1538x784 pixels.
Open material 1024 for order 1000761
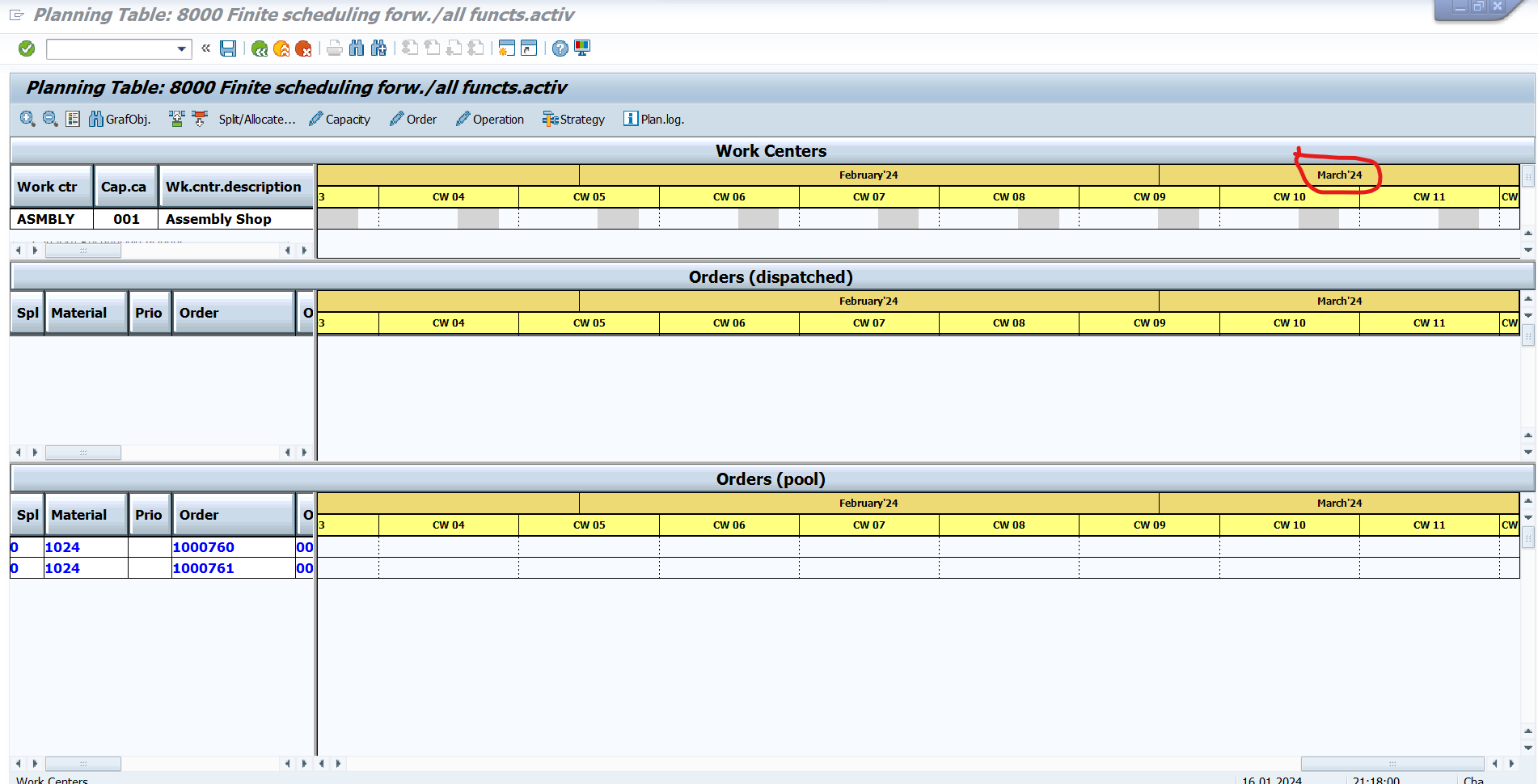point(61,568)
